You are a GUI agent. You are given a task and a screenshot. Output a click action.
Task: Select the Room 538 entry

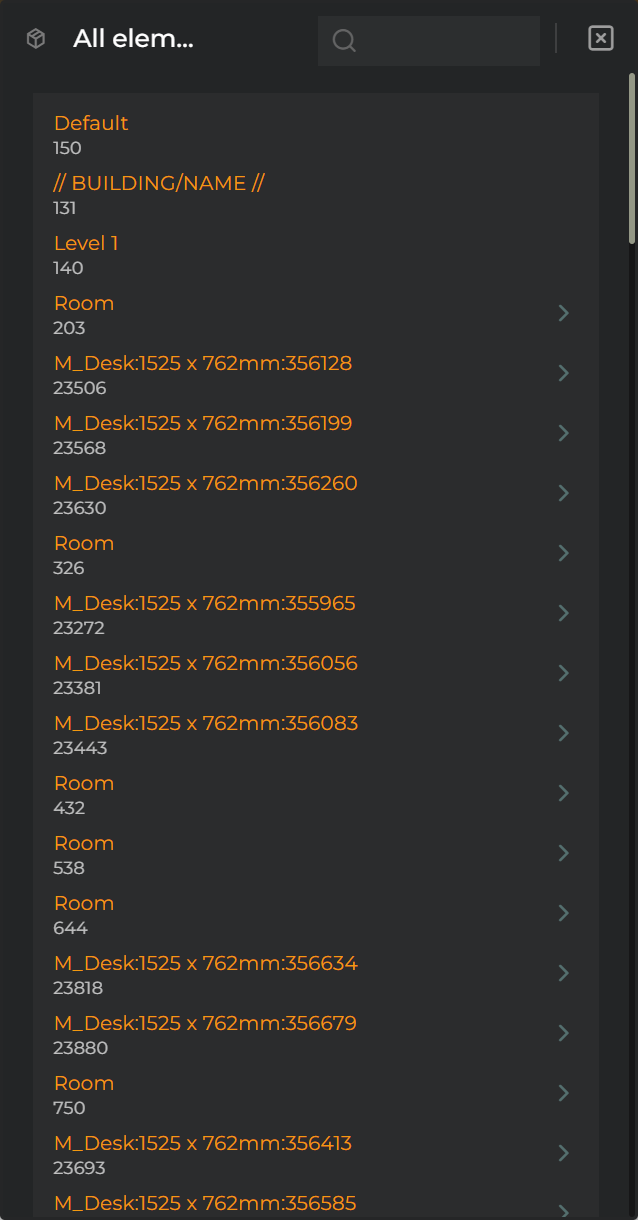pos(316,855)
